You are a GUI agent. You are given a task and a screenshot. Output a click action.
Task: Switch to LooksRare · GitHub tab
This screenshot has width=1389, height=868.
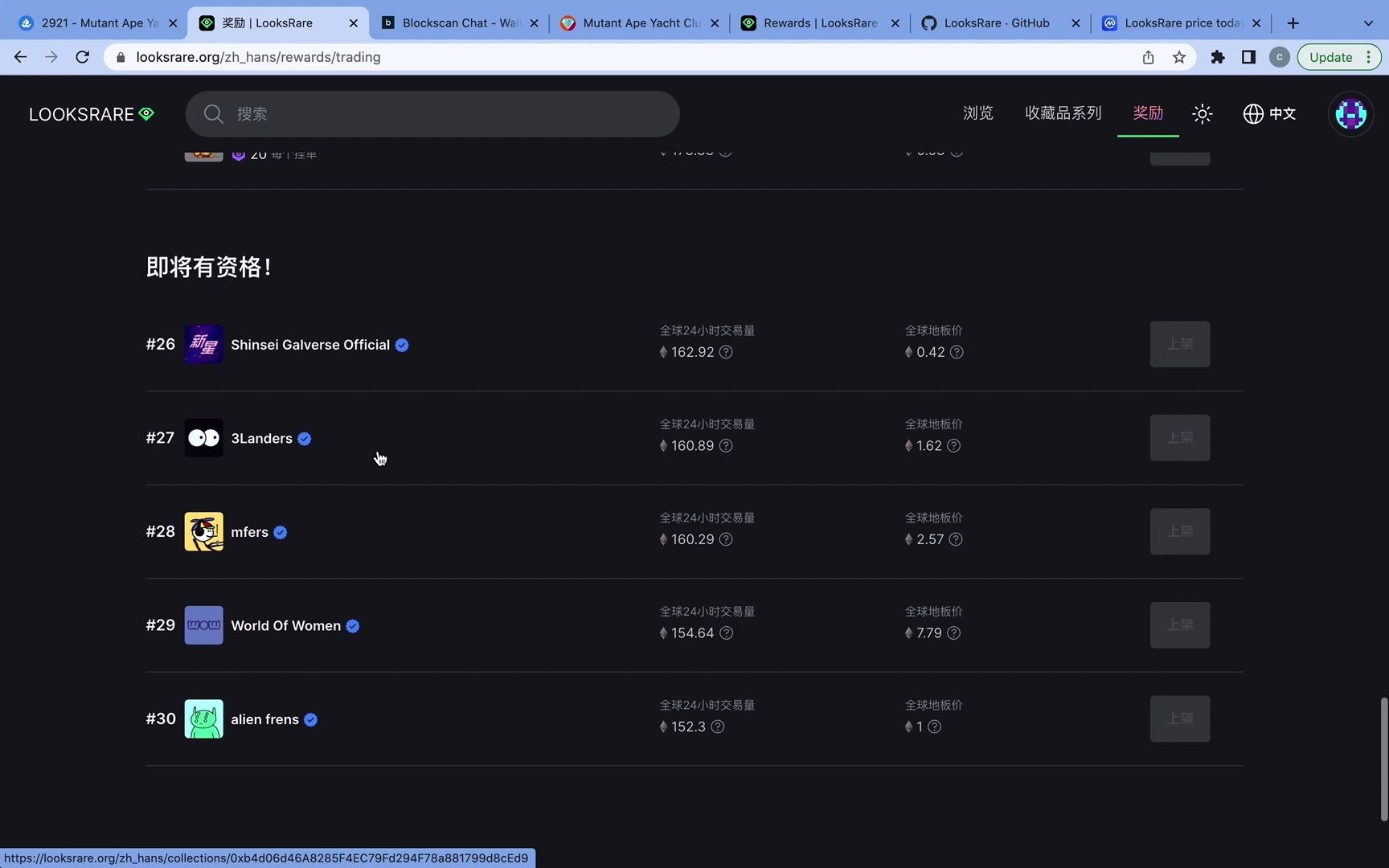(x=1001, y=23)
